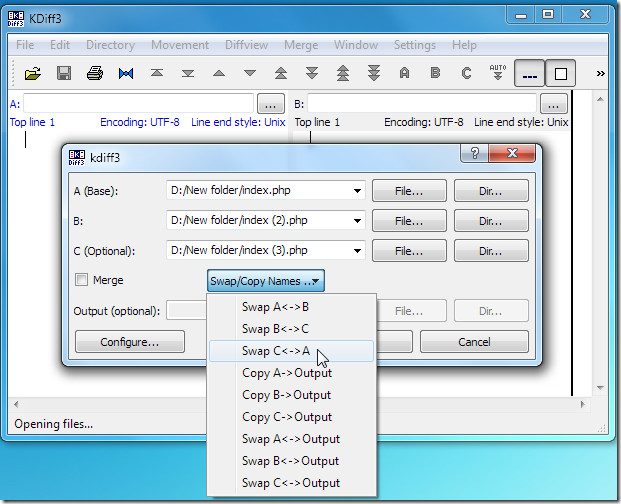The width and height of the screenshot is (621, 504).
Task: Click File... button for C (Optional)
Action: coord(409,251)
